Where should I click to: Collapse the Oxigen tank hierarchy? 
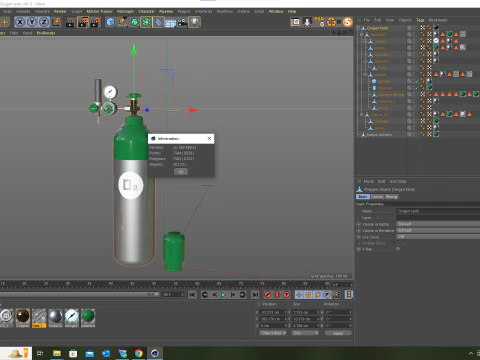[x=358, y=28]
